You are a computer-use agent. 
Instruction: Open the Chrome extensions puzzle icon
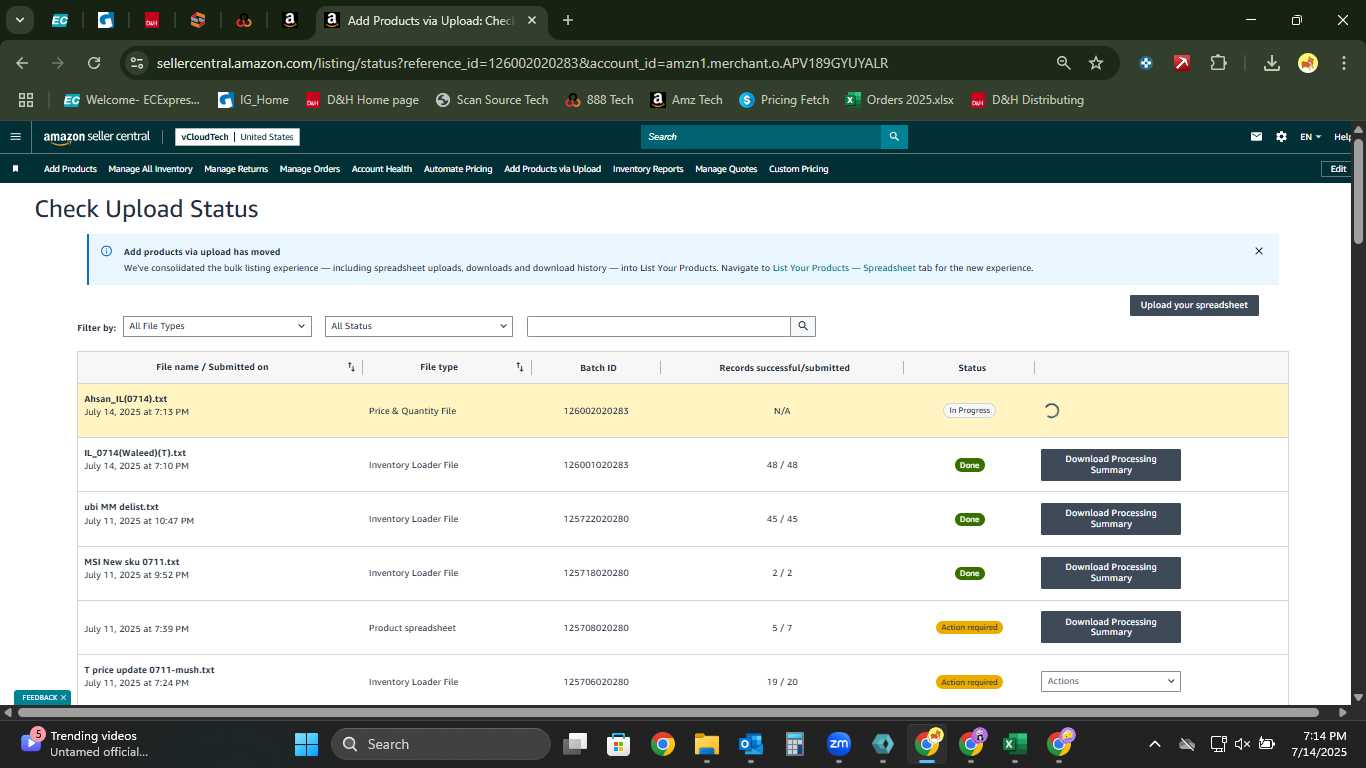tap(1218, 63)
